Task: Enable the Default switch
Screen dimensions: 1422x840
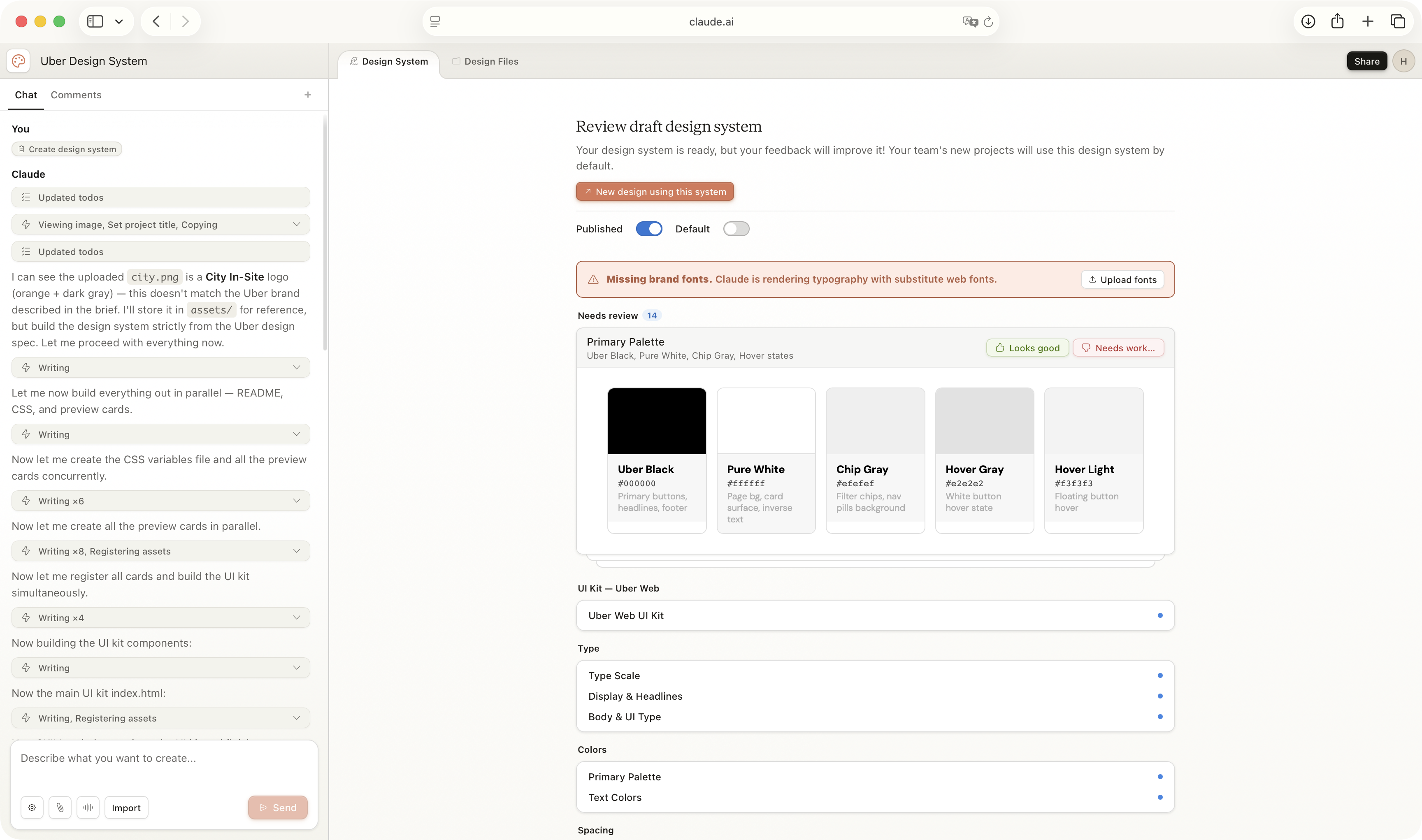Action: pyautogui.click(x=736, y=229)
